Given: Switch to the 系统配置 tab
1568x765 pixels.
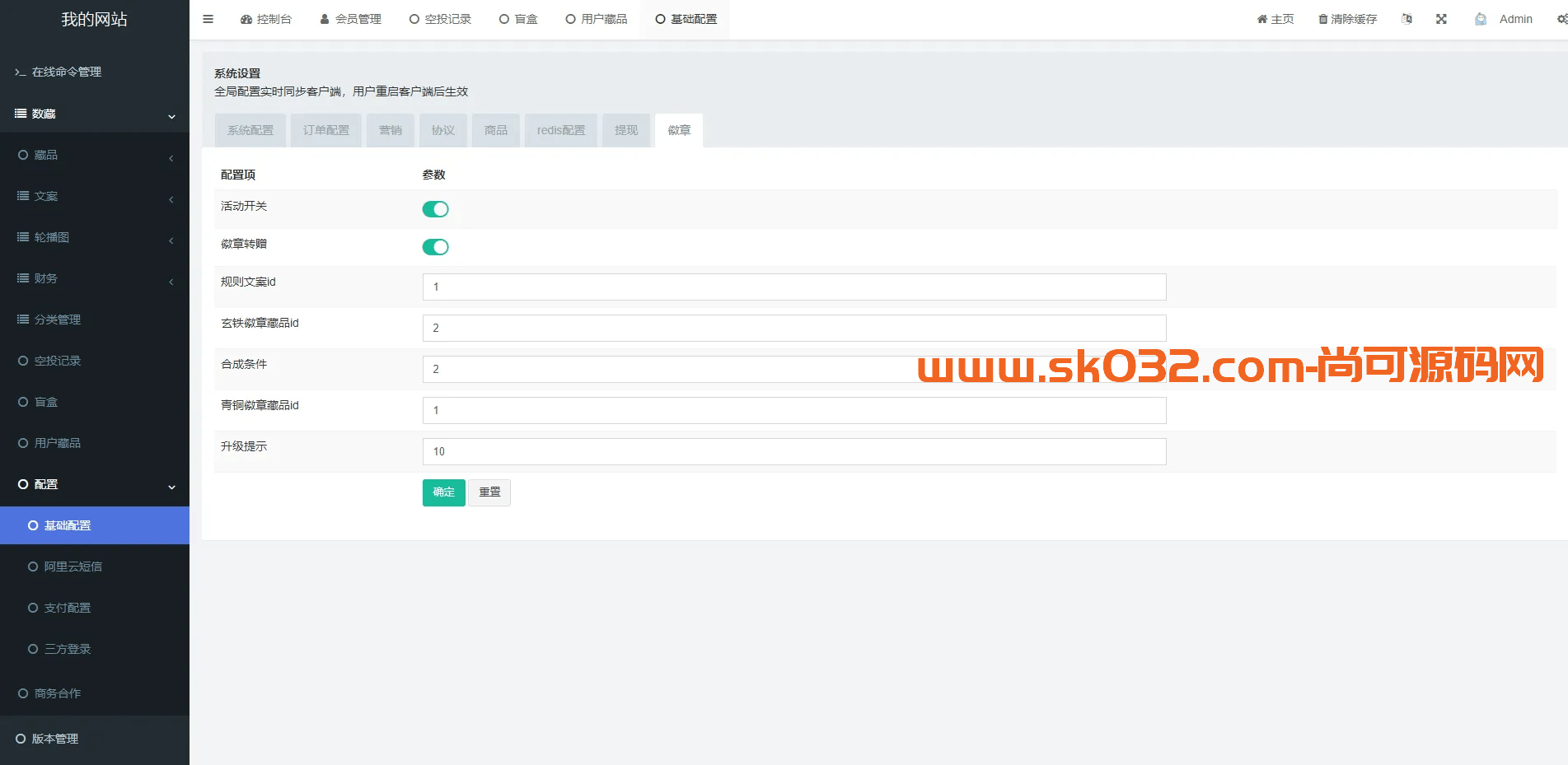Looking at the screenshot, I should pyautogui.click(x=250, y=130).
